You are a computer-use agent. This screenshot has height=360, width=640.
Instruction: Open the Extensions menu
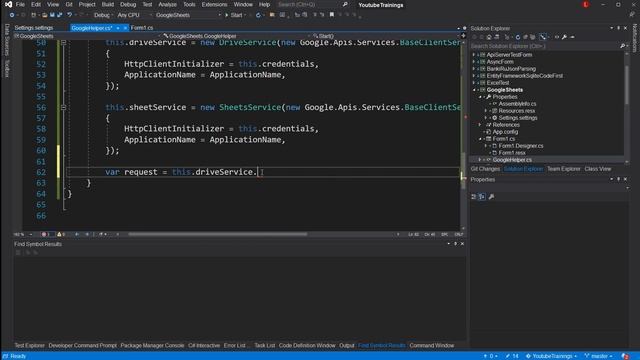tap(214, 4)
